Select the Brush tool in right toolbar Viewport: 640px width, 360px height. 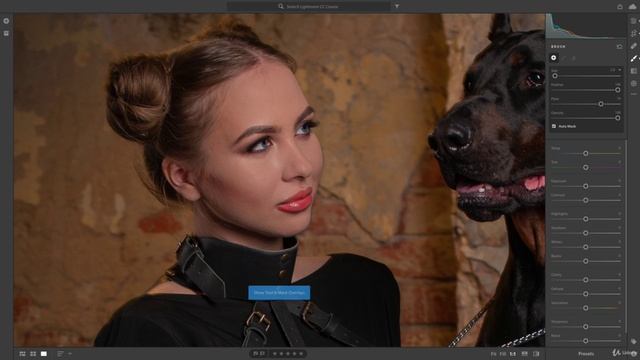coord(633,58)
